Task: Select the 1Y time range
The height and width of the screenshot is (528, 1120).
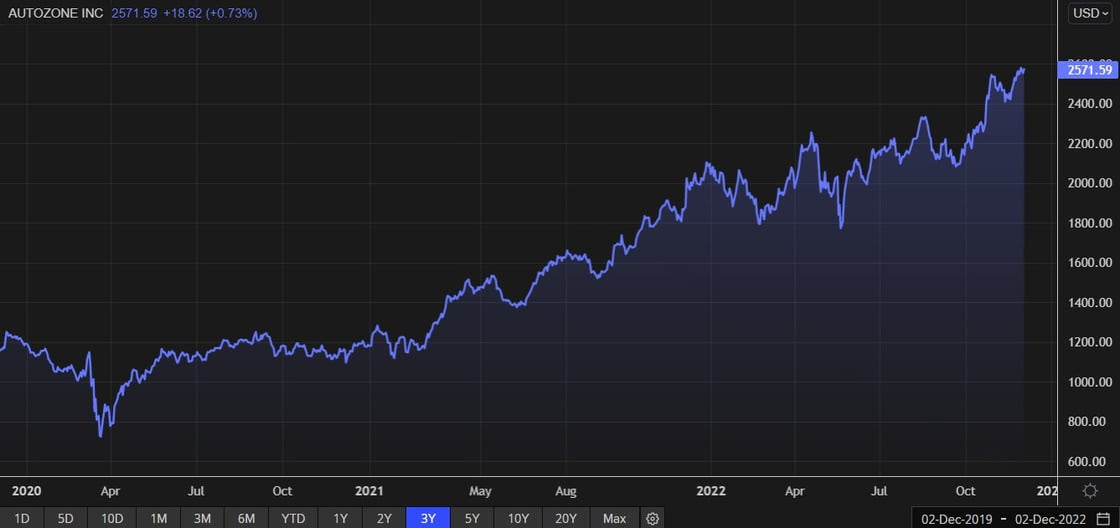Action: click(x=340, y=518)
